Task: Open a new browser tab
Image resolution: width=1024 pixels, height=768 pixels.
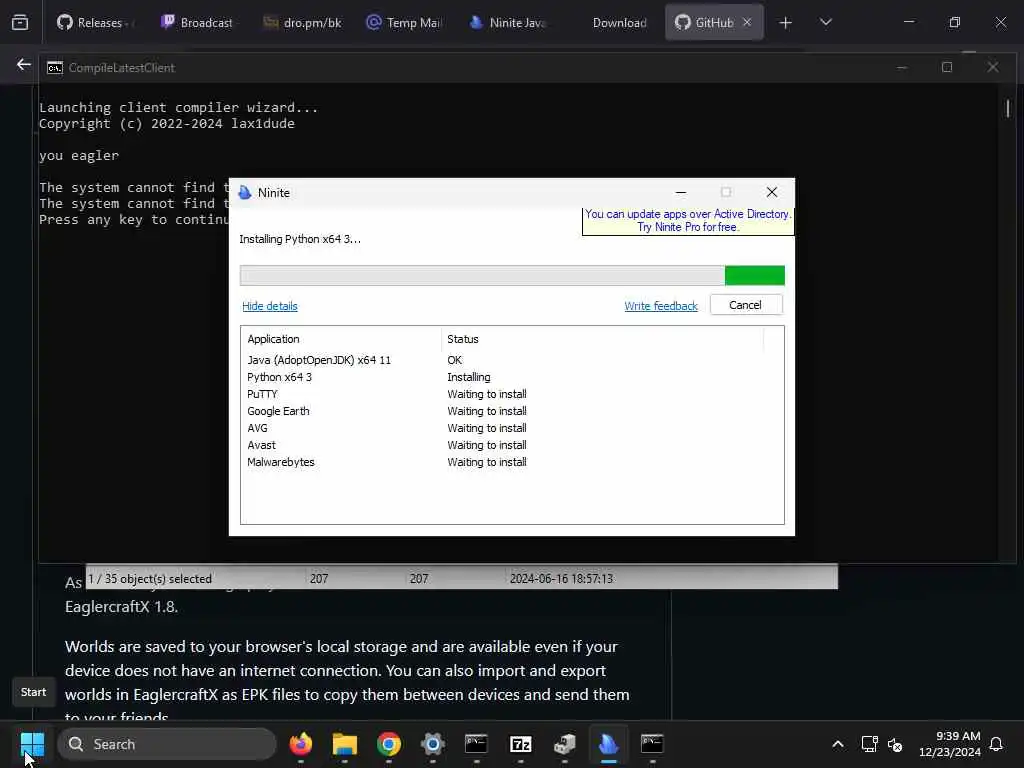Action: tap(786, 23)
